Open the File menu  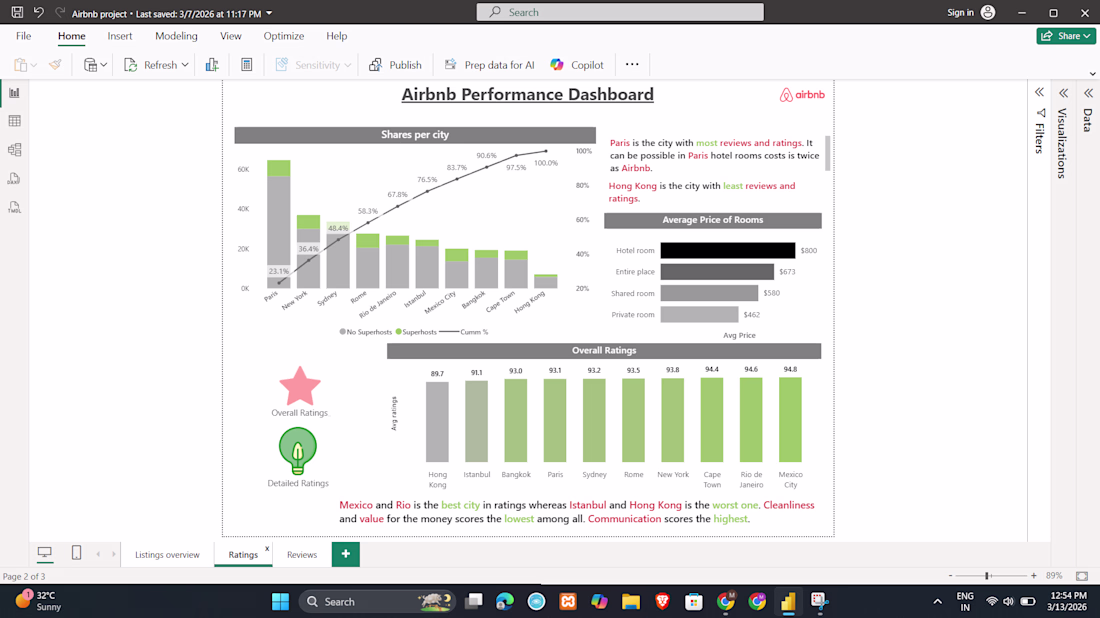tap(23, 36)
